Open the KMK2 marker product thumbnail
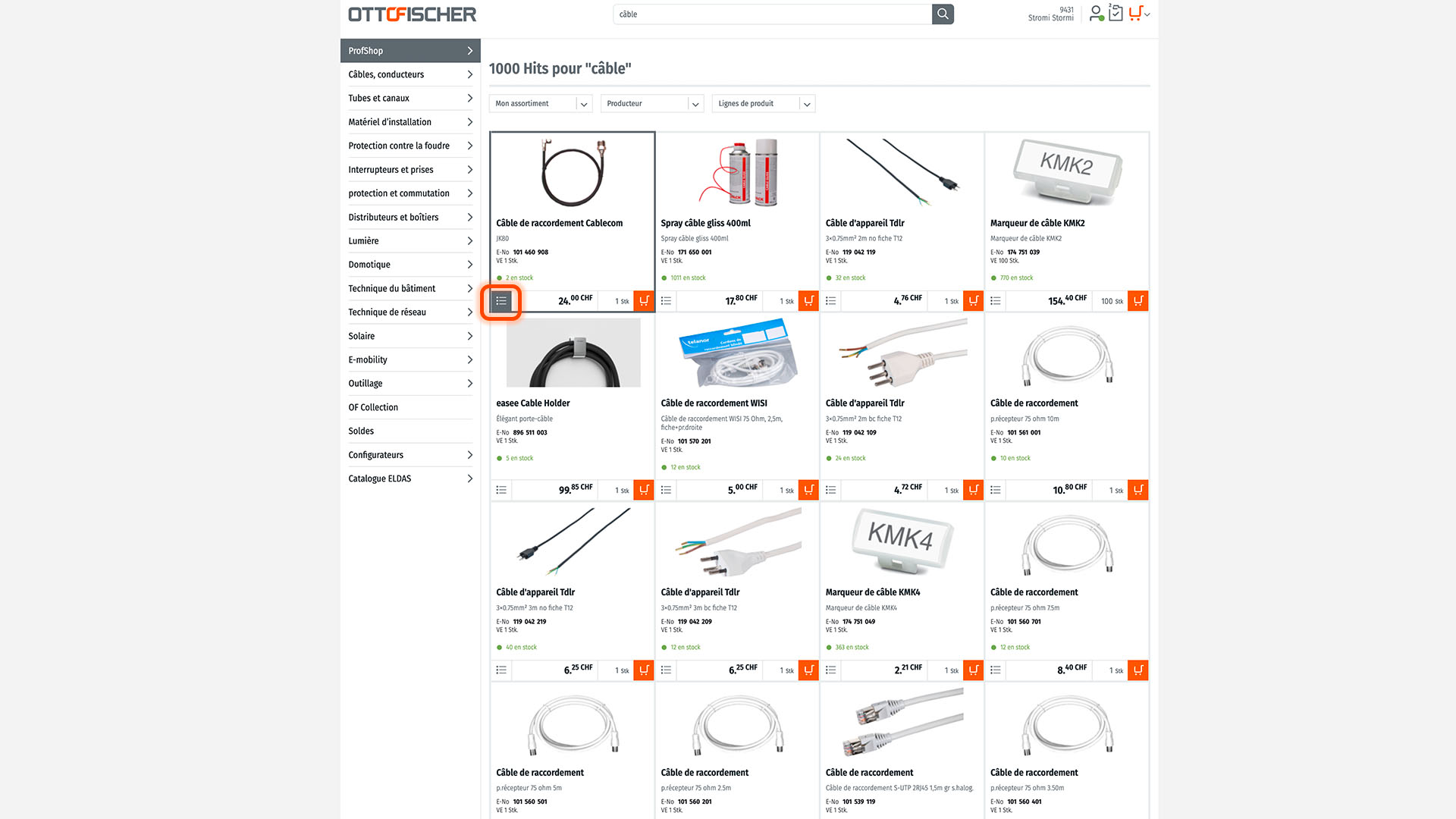The height and width of the screenshot is (819, 1456). tap(1067, 172)
